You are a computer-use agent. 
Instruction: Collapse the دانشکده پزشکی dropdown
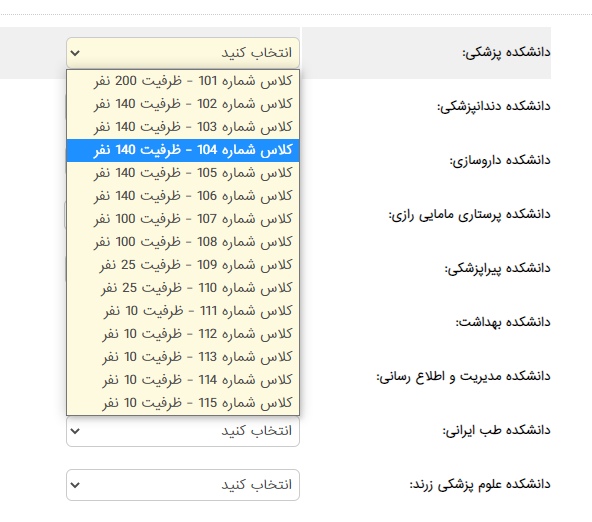click(183, 53)
